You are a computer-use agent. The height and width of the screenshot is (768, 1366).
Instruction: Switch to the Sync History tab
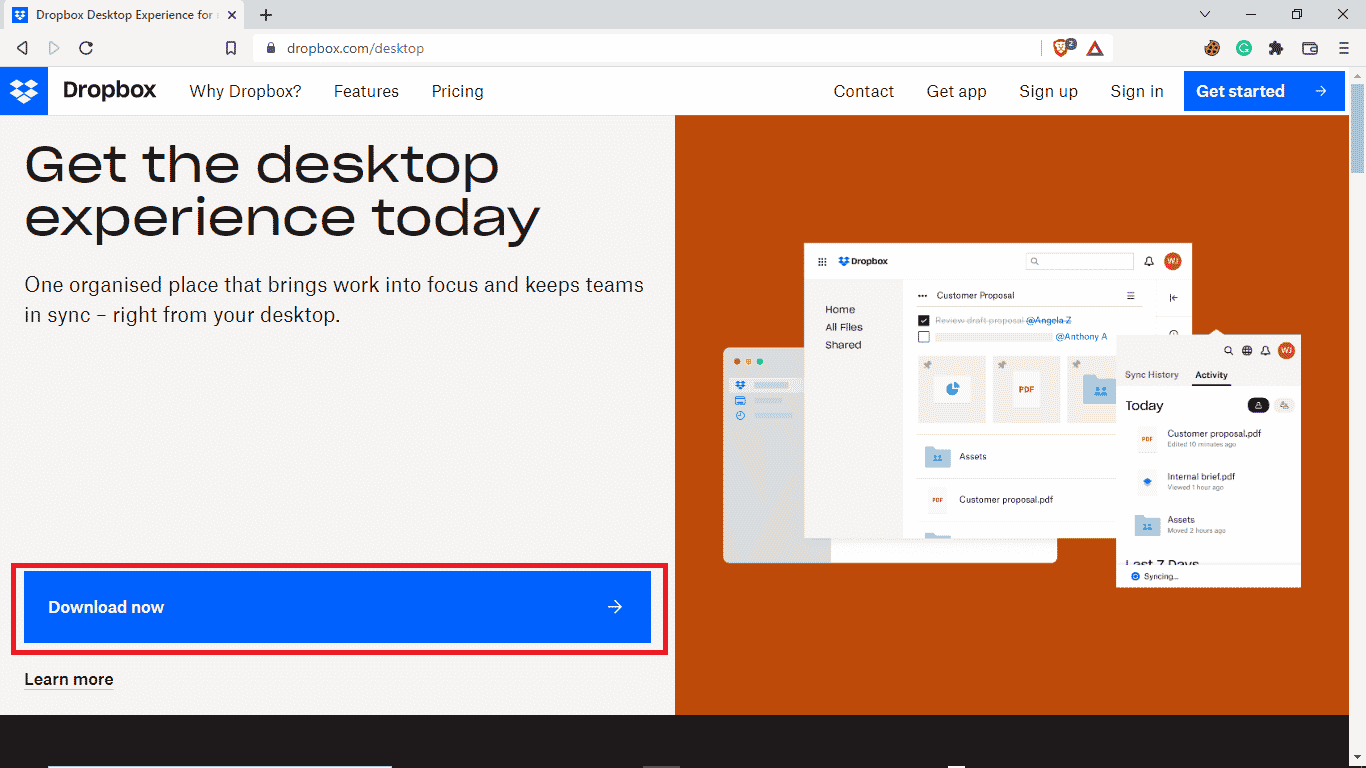1152,375
